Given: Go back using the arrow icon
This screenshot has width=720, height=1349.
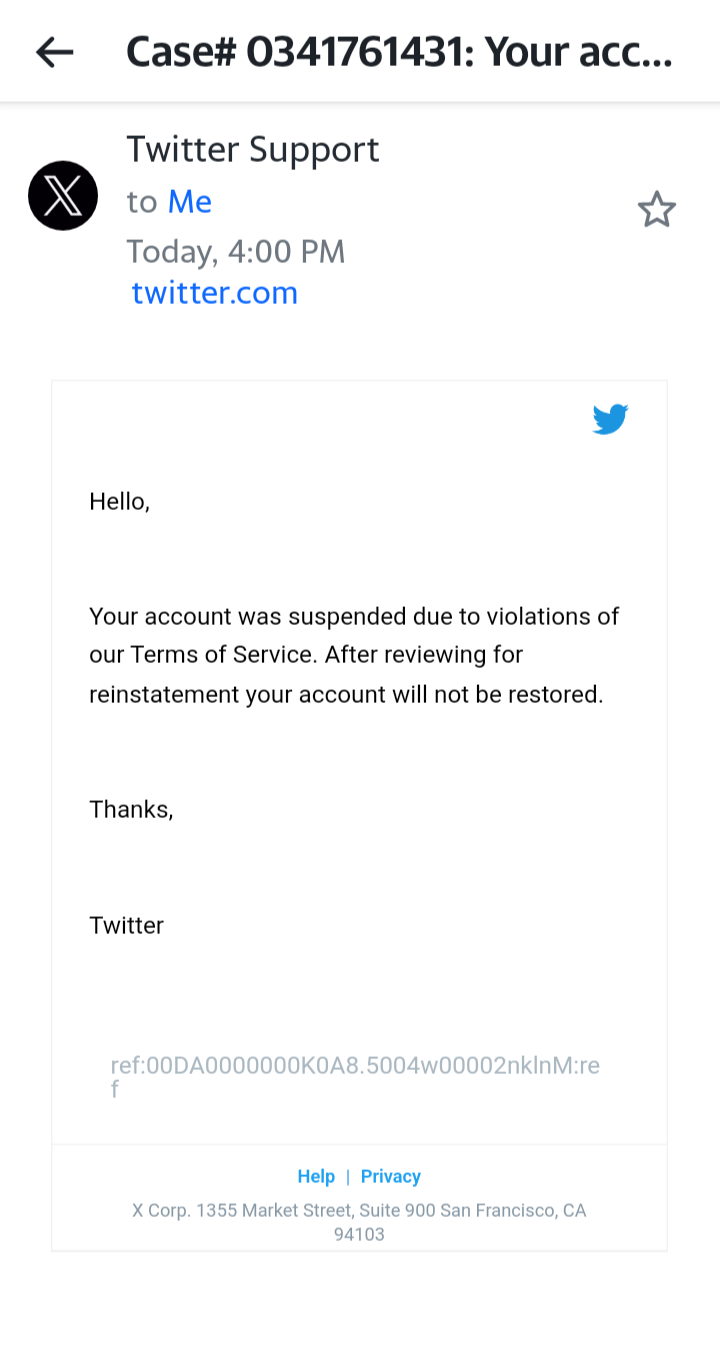Looking at the screenshot, I should tap(55, 52).
